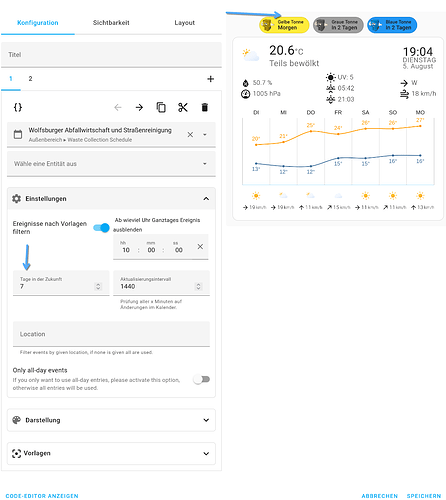Click the Abbrechen button
The width and height of the screenshot is (446, 500).
pyautogui.click(x=380, y=496)
